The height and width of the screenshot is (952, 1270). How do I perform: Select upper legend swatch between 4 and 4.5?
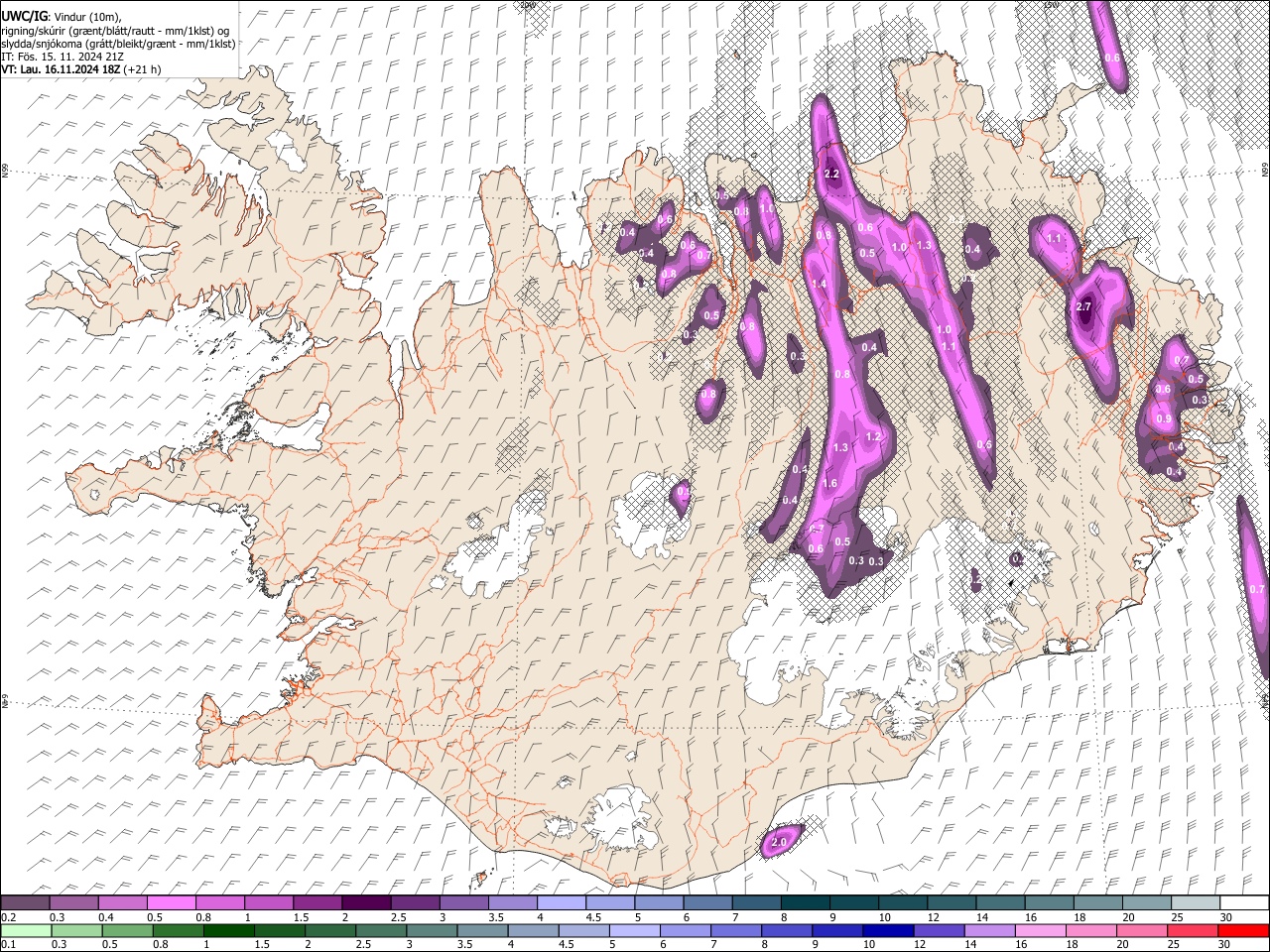point(561,903)
